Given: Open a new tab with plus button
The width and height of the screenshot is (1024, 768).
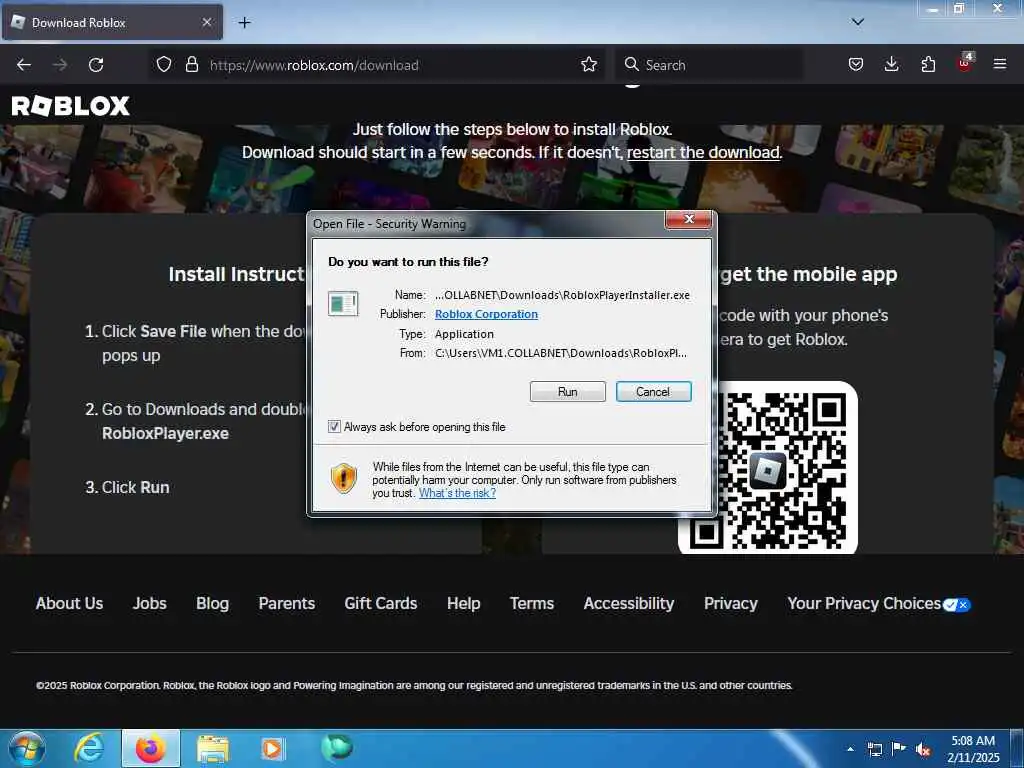Looking at the screenshot, I should [244, 23].
